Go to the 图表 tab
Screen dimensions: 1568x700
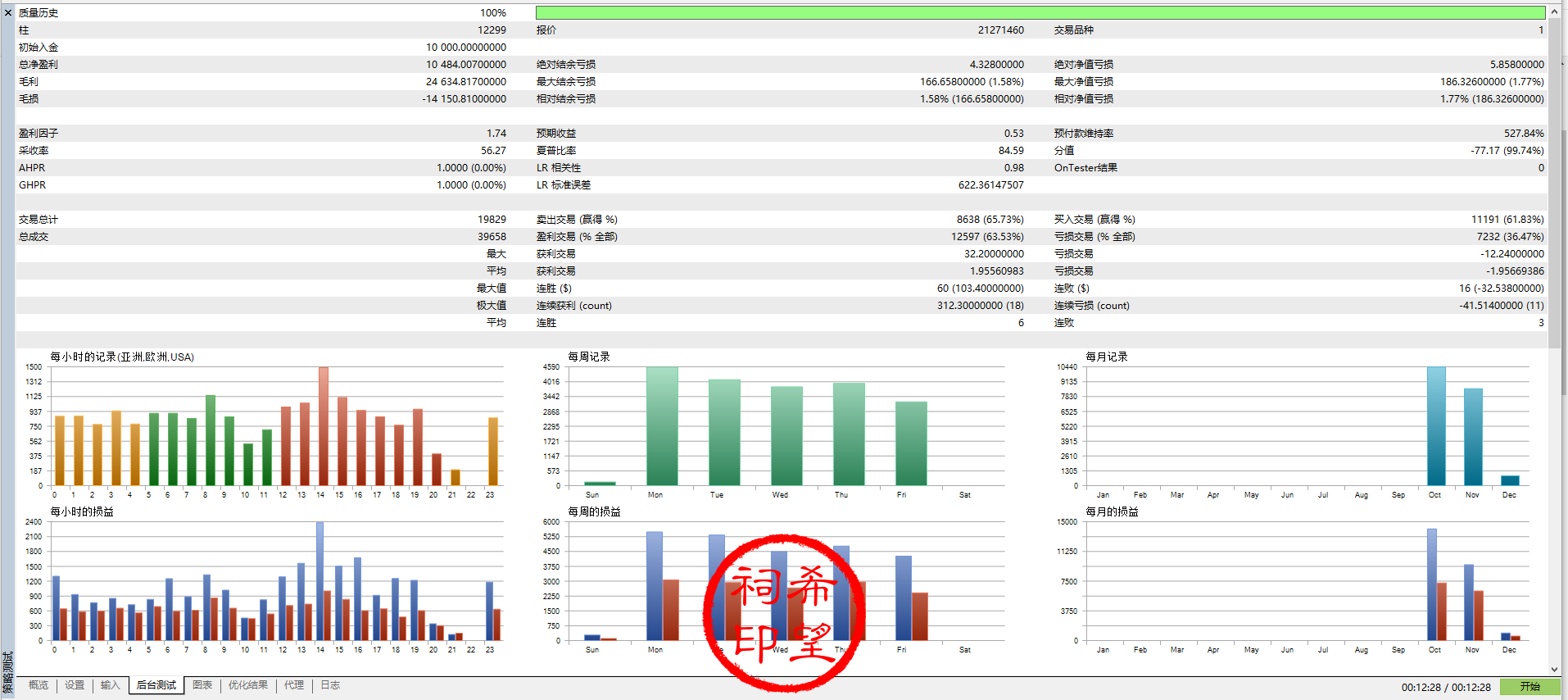pos(202,685)
